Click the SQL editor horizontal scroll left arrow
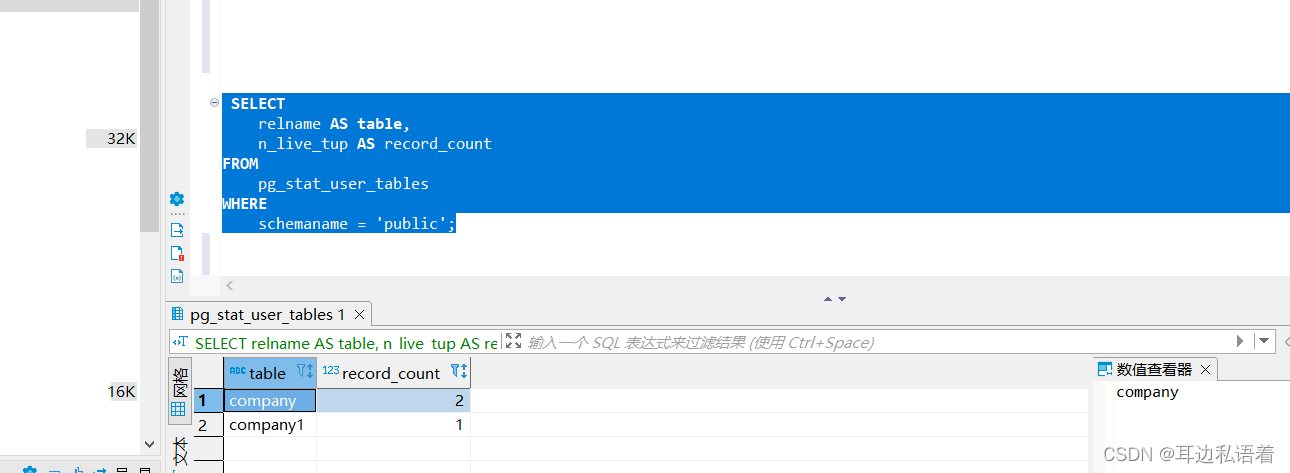This screenshot has width=1290, height=473. 229,285
